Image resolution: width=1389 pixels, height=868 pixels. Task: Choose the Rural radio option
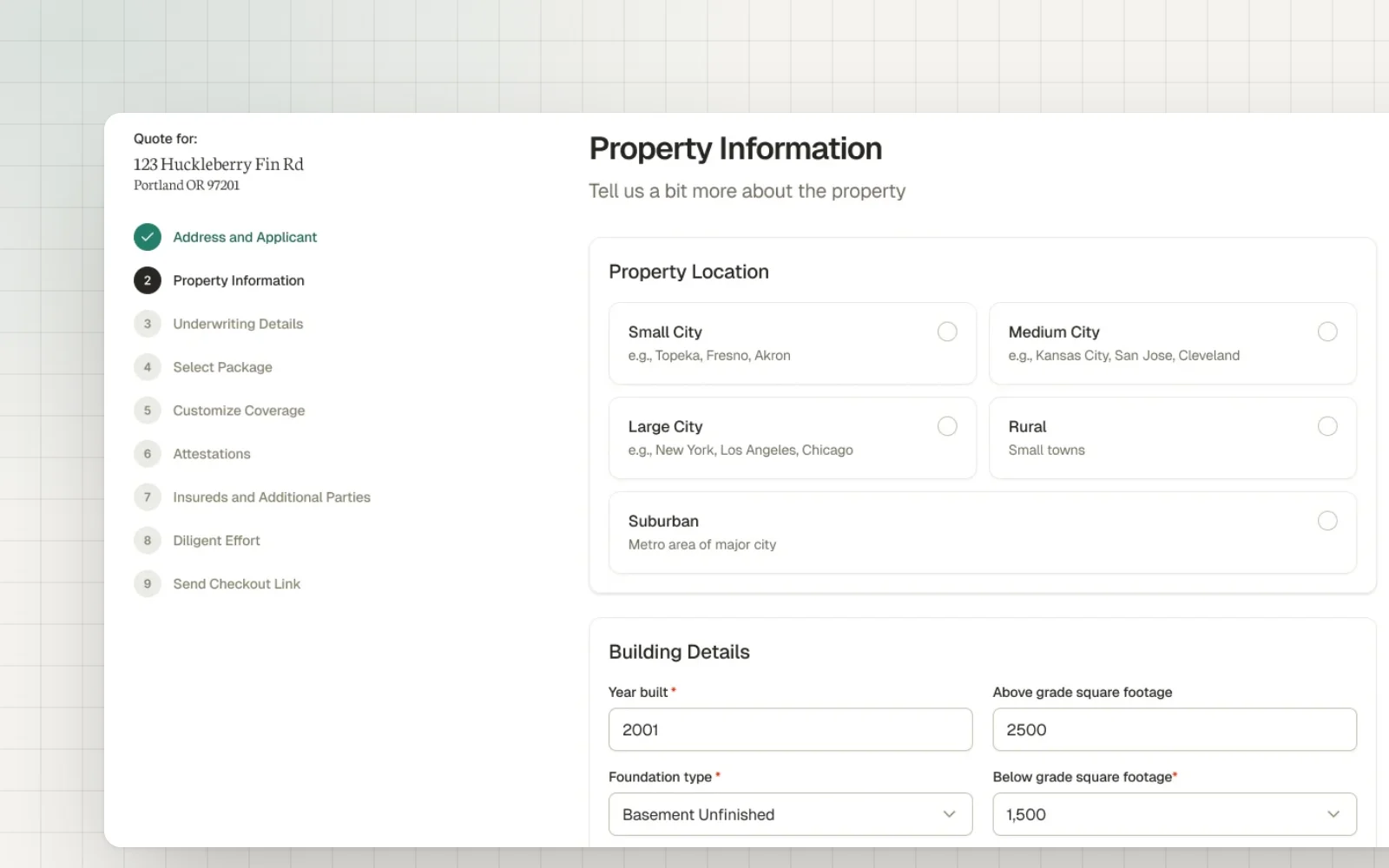[1327, 426]
